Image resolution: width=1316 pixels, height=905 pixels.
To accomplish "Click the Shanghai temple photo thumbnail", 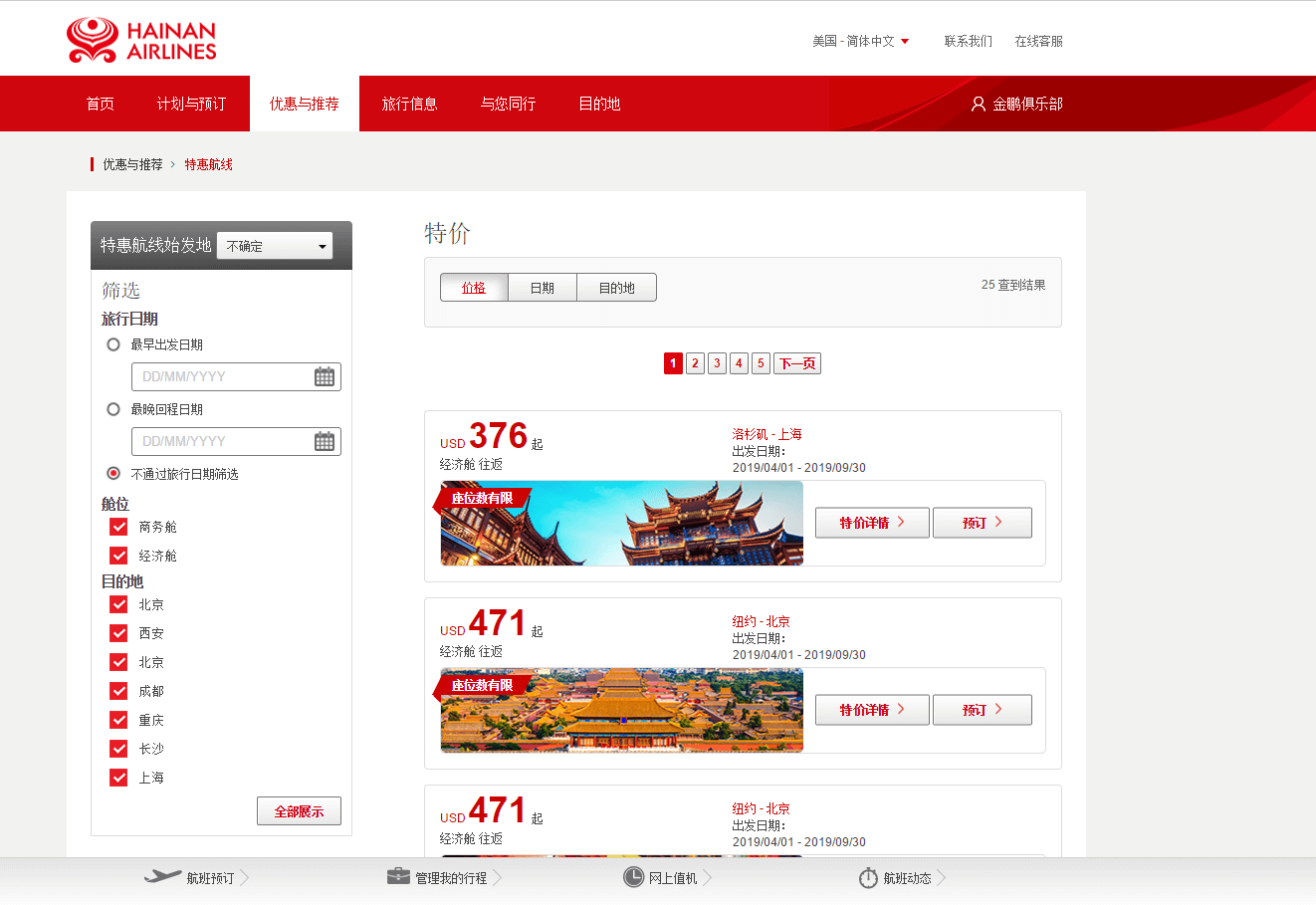I will point(622,523).
